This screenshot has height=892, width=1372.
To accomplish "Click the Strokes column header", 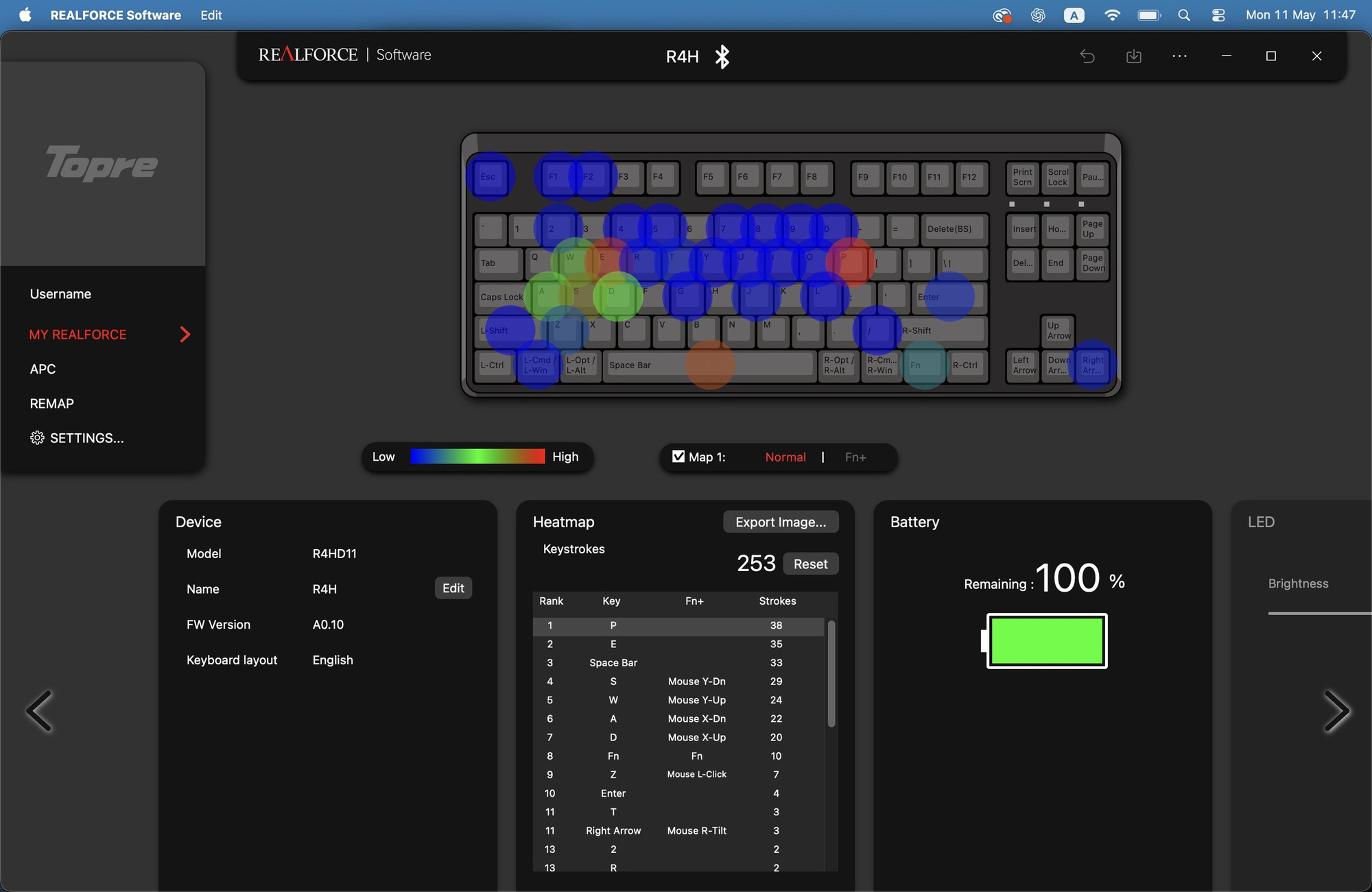I will (x=777, y=601).
